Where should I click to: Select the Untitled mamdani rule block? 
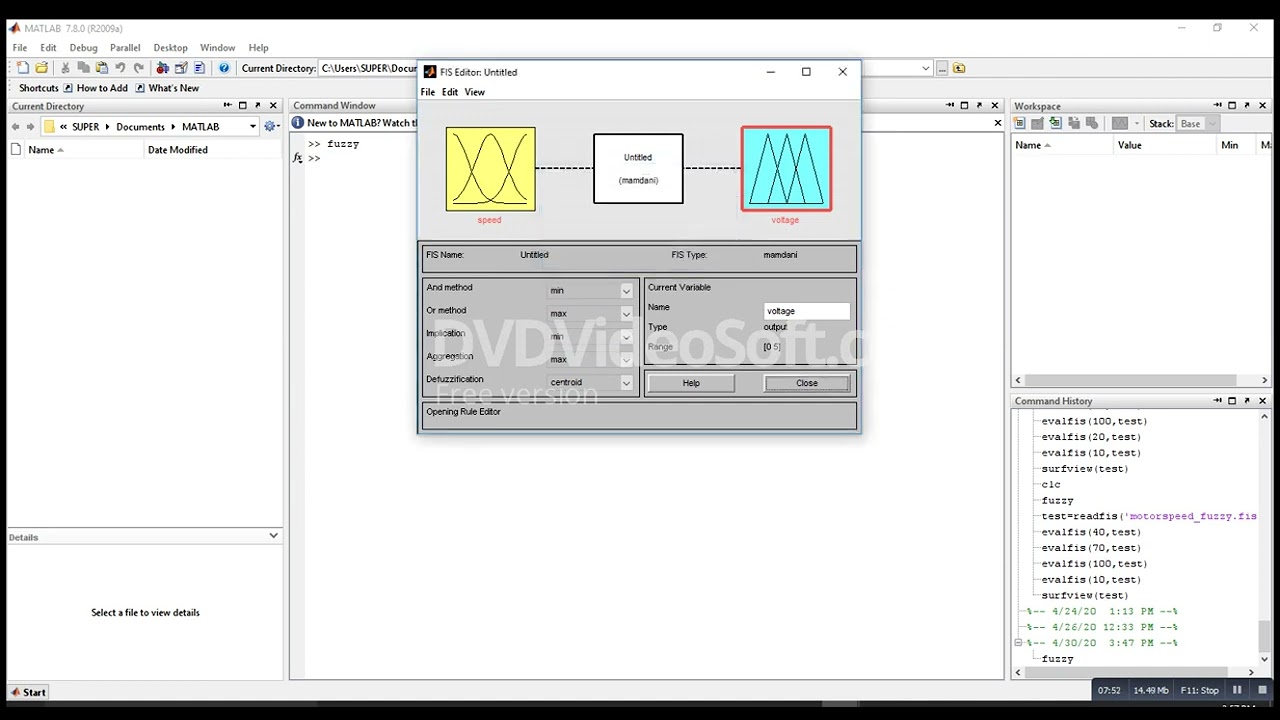click(x=638, y=169)
